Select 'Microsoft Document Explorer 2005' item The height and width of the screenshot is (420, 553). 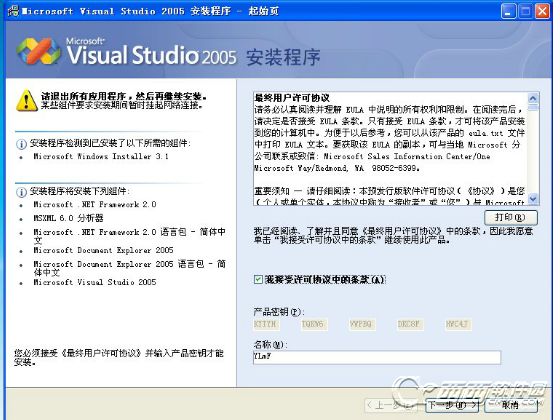(x=103, y=250)
